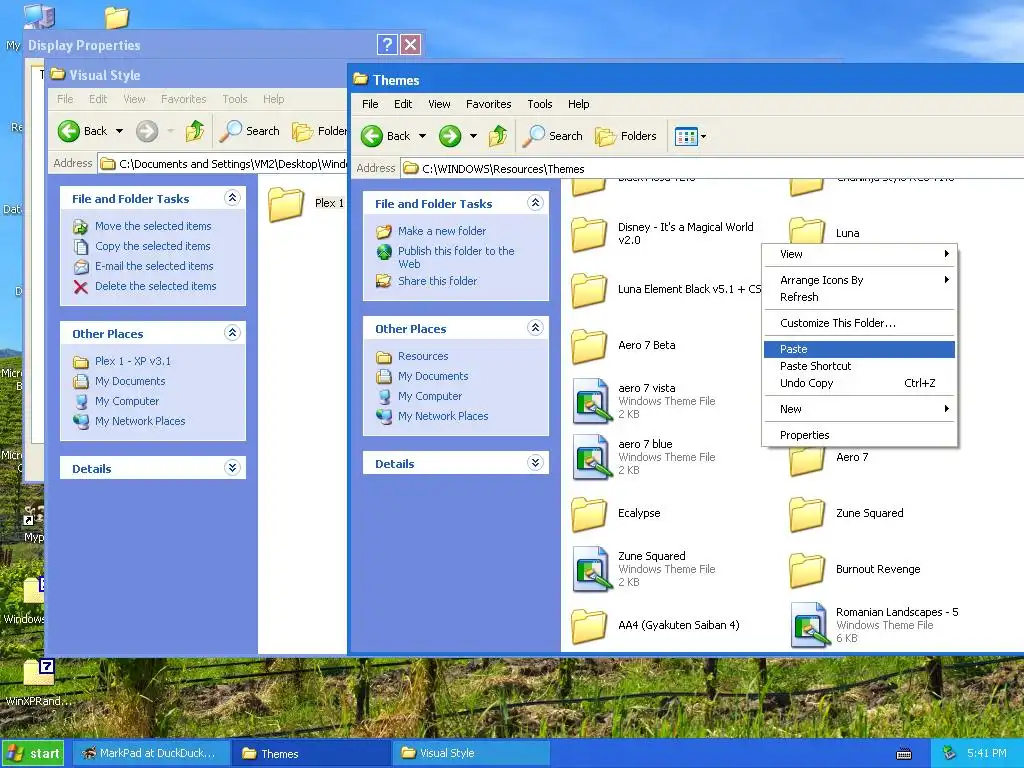
Task: Click Move the selected items link
Action: tap(153, 226)
